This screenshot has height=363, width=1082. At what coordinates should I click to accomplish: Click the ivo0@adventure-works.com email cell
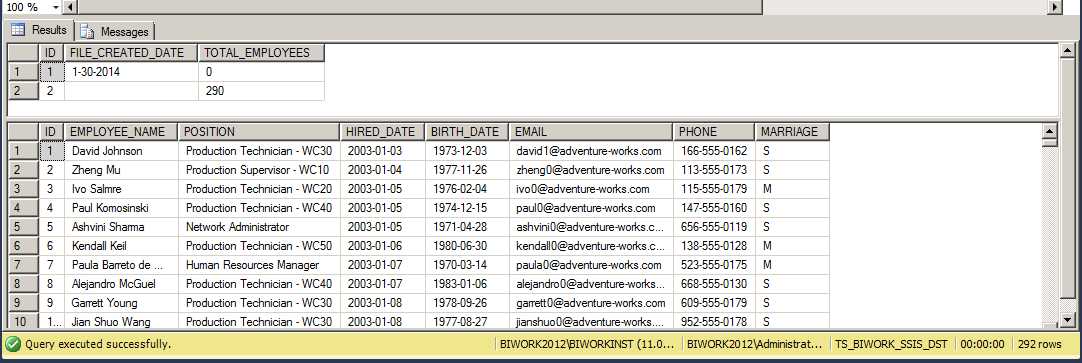click(x=591, y=189)
